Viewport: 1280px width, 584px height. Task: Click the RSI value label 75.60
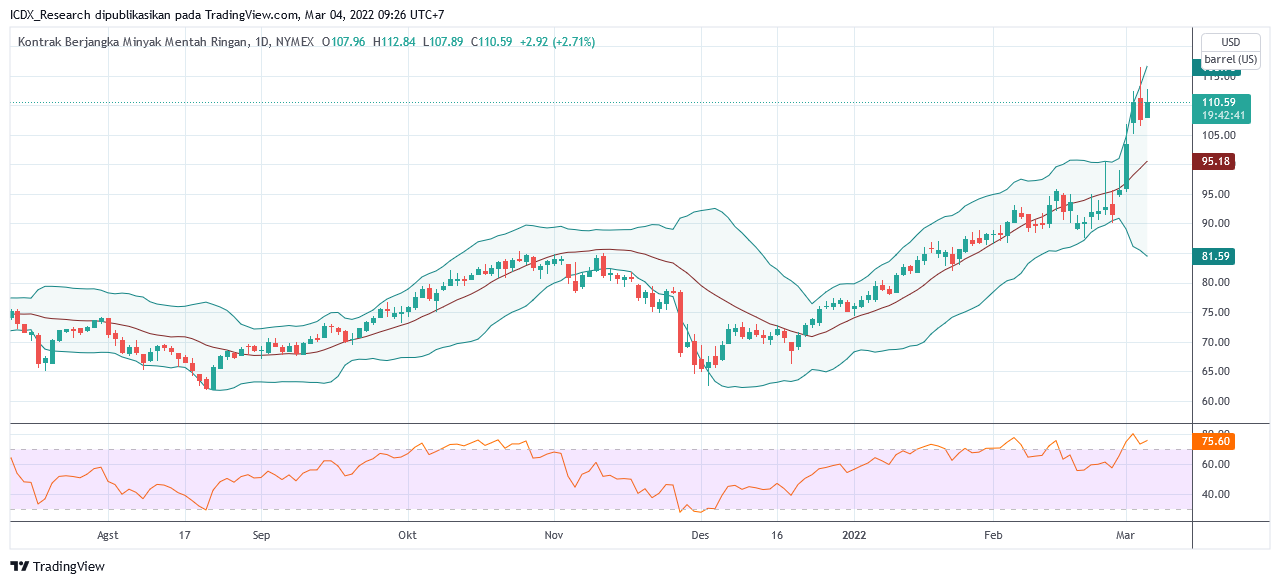[x=1215, y=441]
